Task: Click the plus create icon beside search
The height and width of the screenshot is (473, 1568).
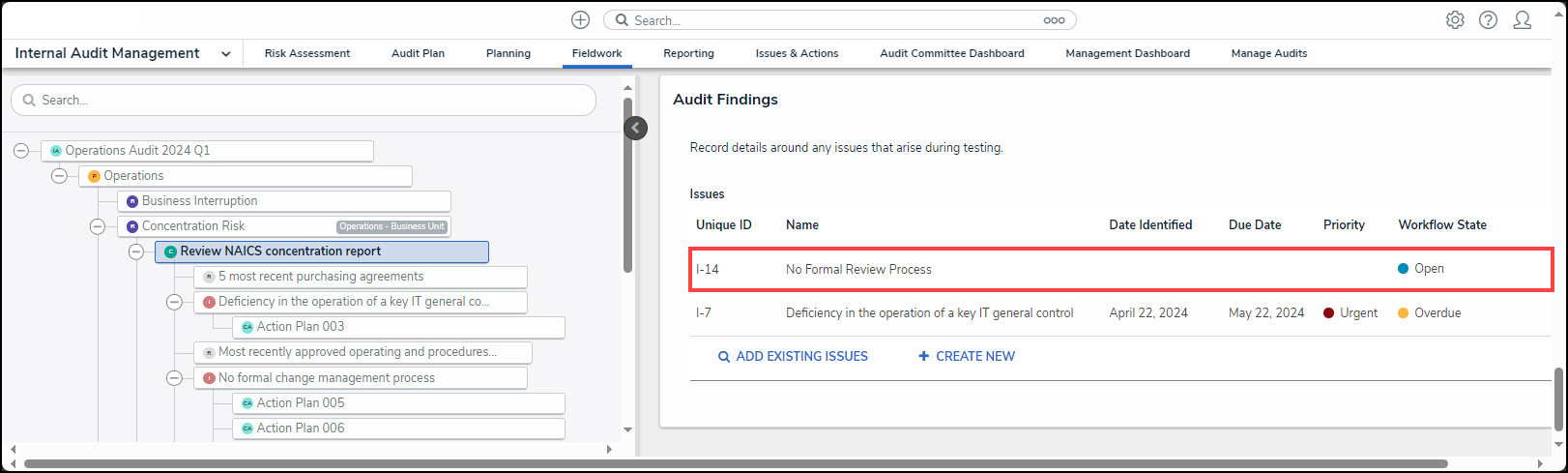Action: pyautogui.click(x=580, y=20)
